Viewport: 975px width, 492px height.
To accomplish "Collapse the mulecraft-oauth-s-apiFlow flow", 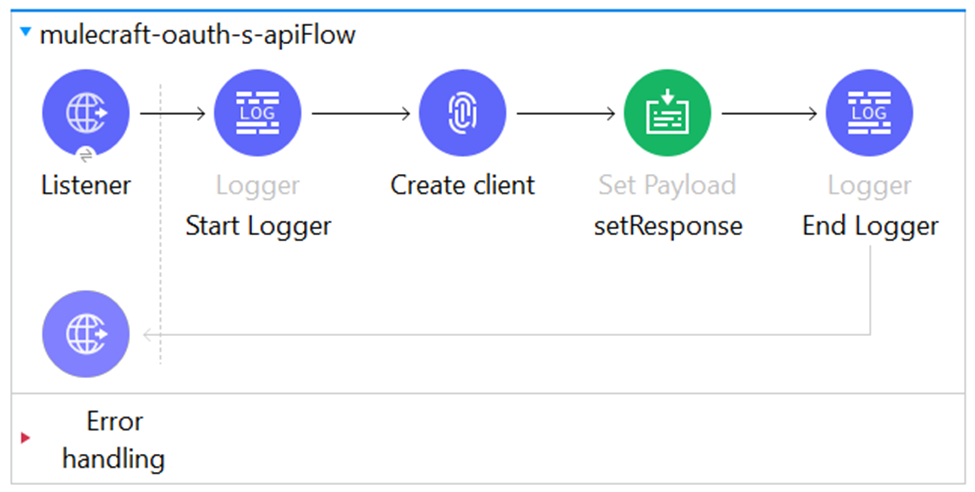I will pos(26,34).
